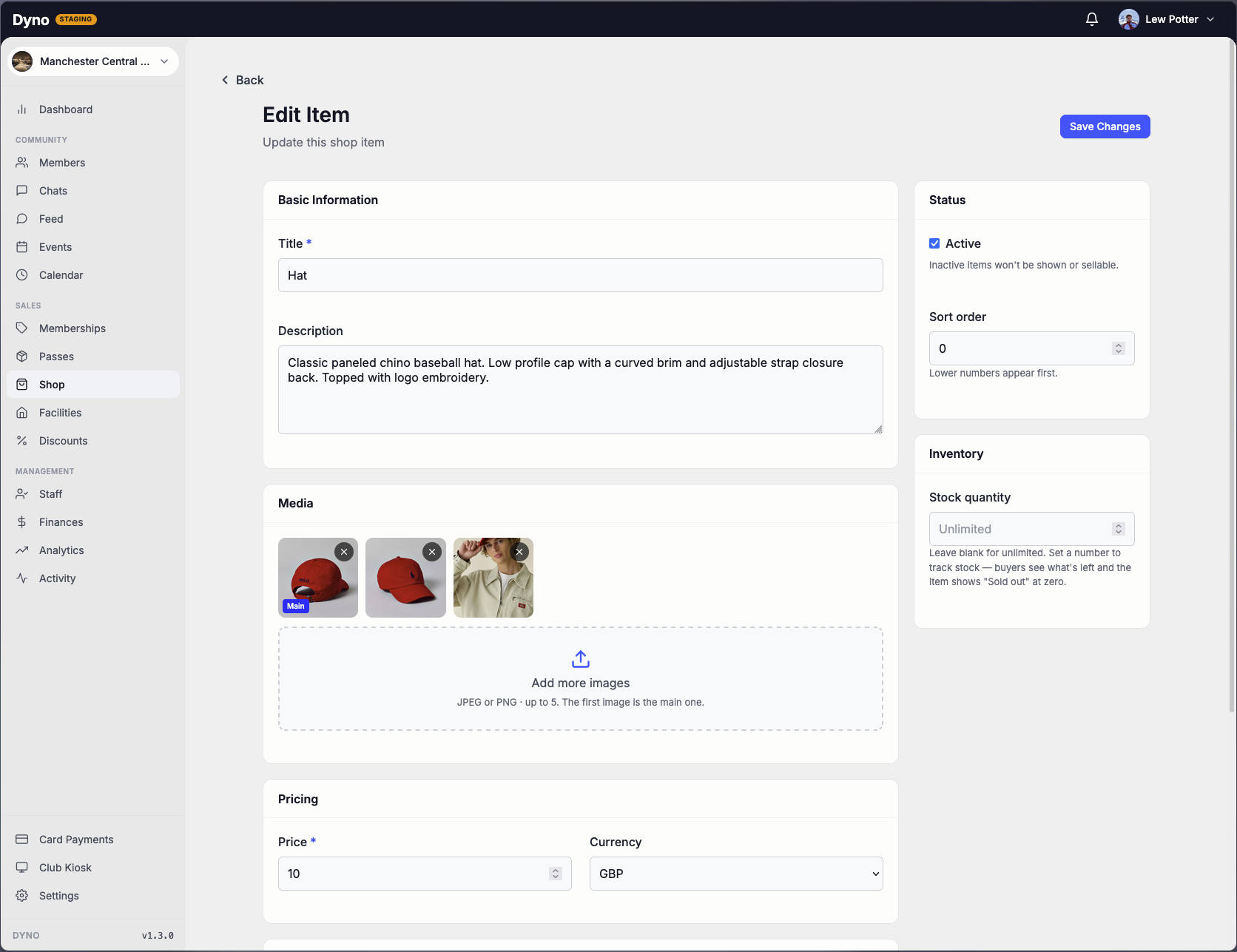
Task: Click Lew Potter's avatar picture
Action: (1128, 19)
